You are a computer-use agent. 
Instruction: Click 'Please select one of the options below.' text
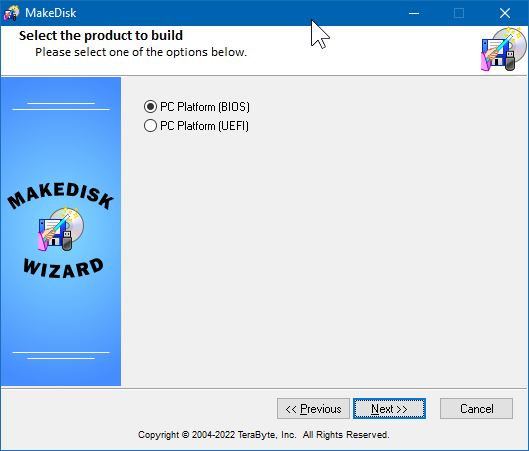click(x=141, y=52)
